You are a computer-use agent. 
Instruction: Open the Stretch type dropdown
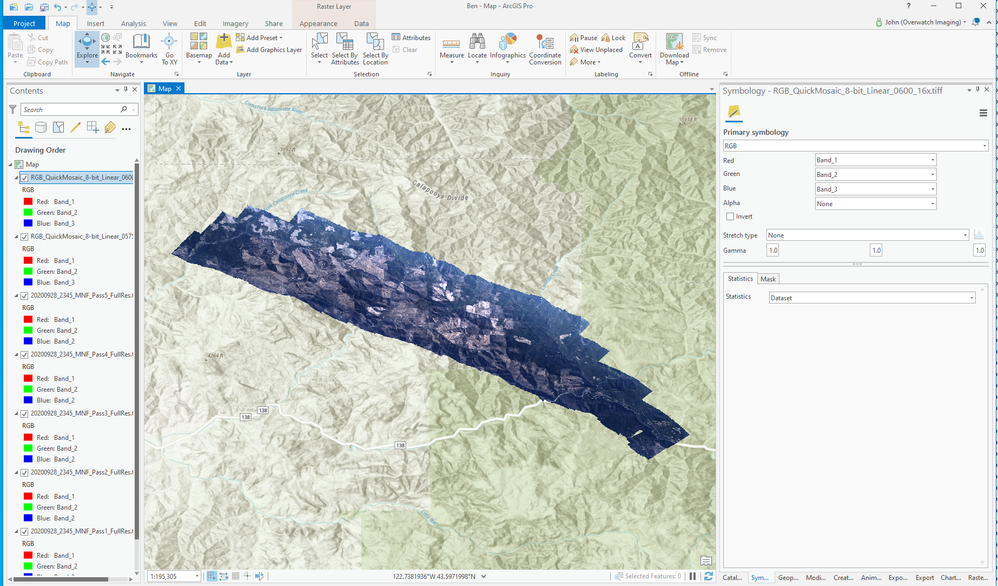(x=867, y=235)
